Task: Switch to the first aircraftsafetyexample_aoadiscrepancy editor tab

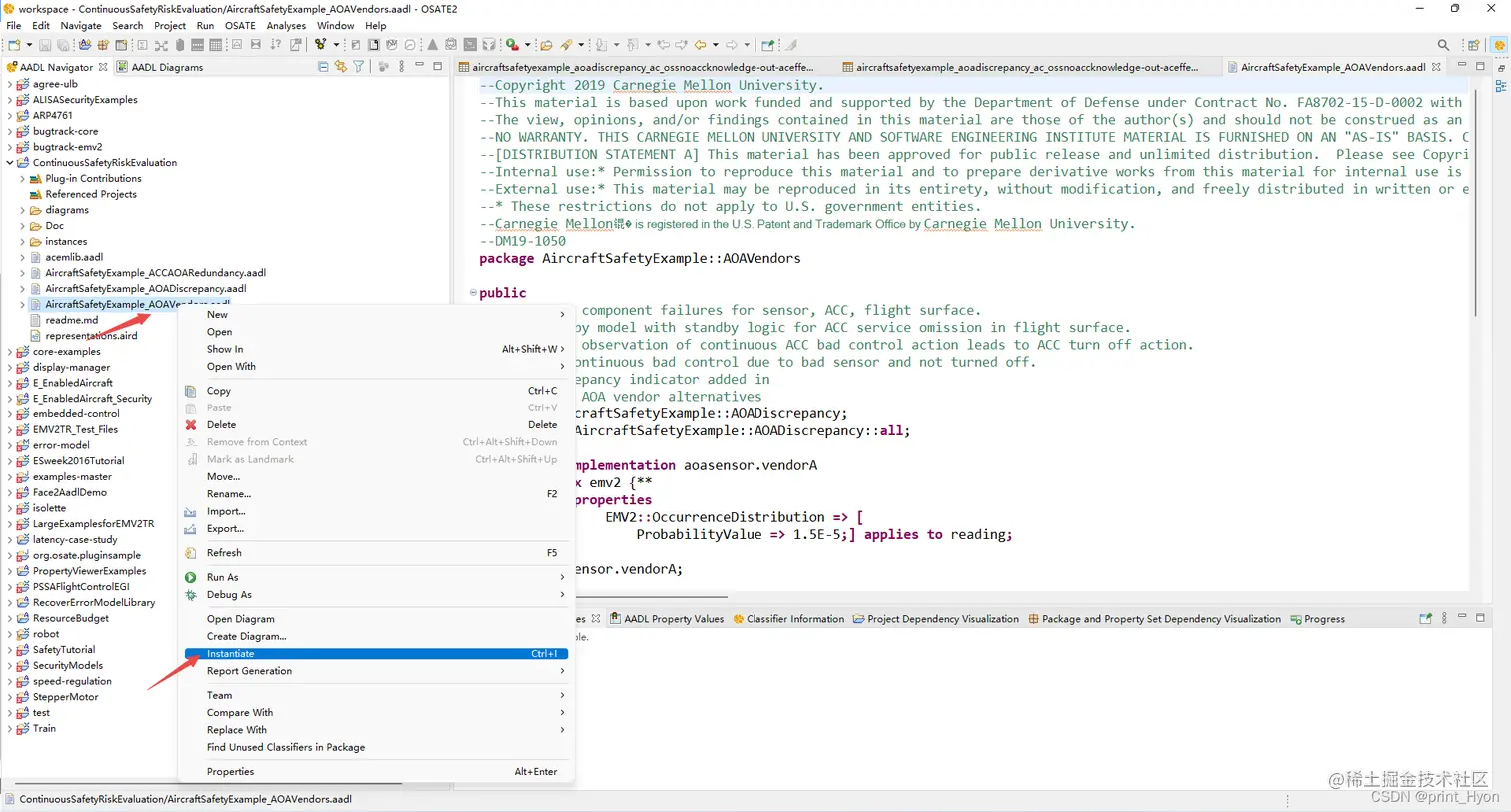Action: pyautogui.click(x=637, y=67)
